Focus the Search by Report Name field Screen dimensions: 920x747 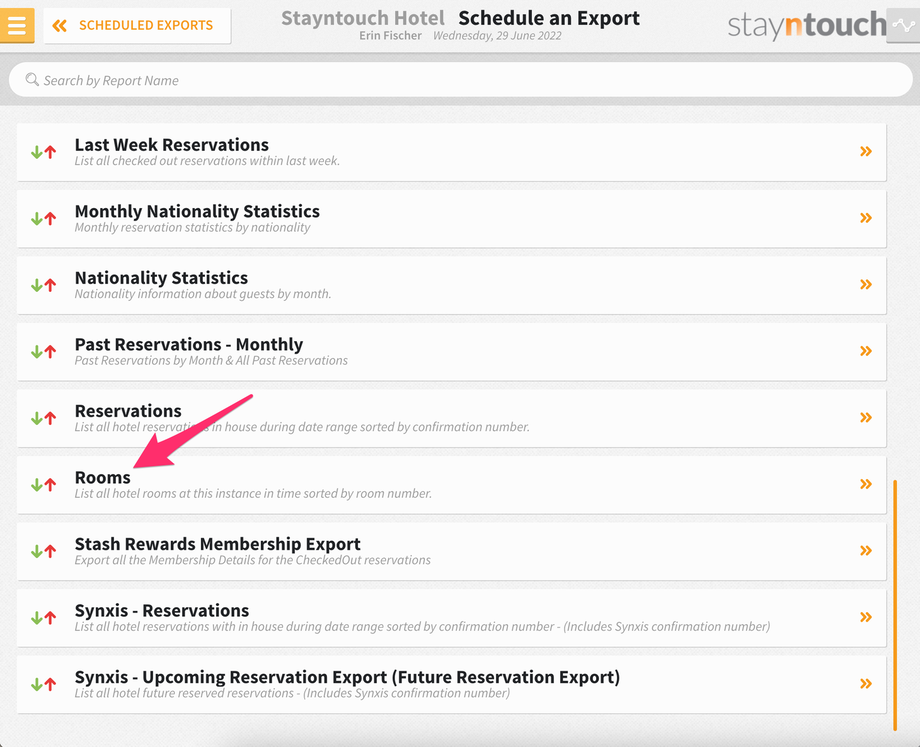(461, 80)
